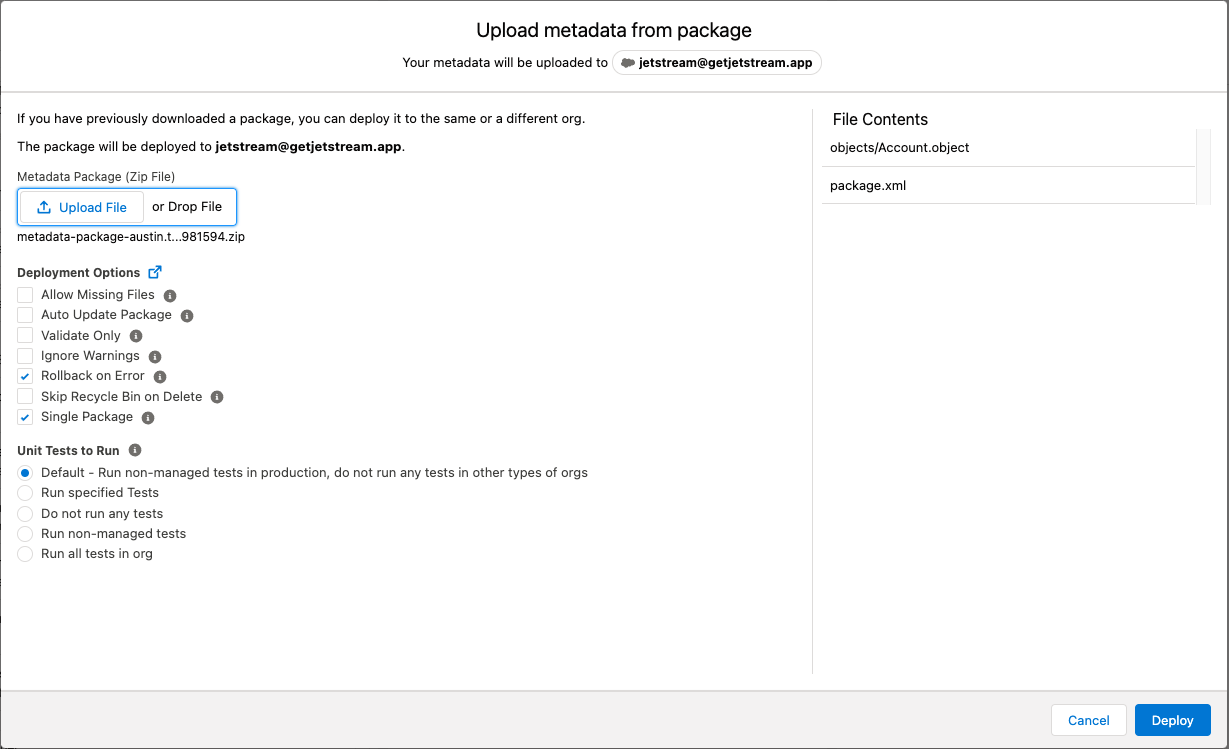The image size is (1229, 749).
Task: Select objects/Account.object in File Contents
Action: click(x=1008, y=148)
